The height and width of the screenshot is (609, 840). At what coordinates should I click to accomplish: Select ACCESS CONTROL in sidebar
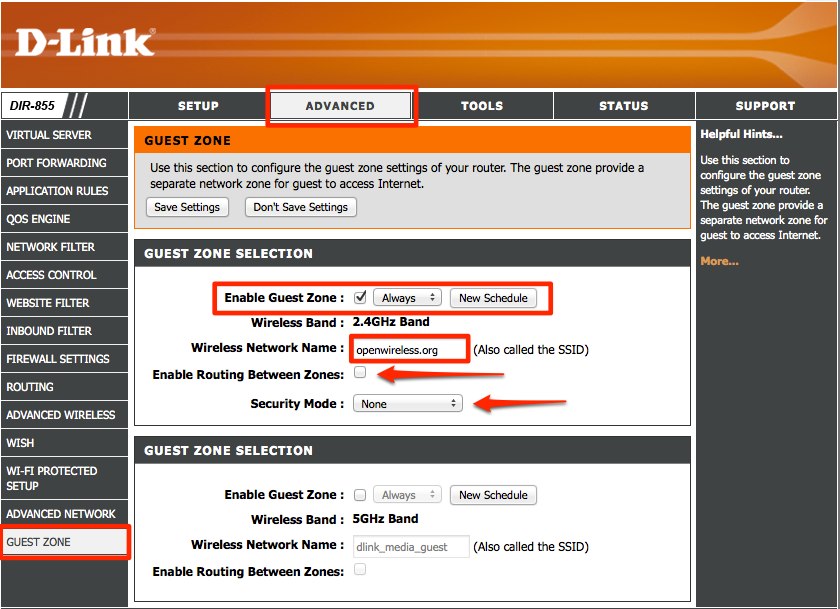click(64, 275)
